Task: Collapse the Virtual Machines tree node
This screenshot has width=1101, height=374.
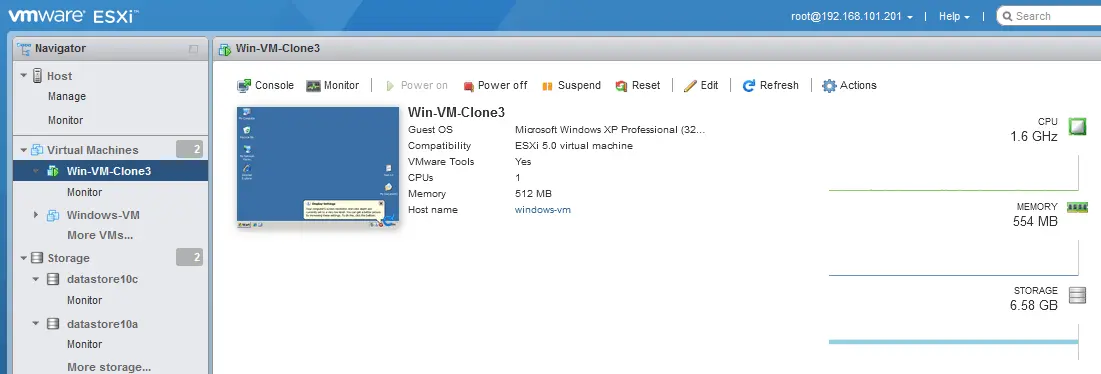Action: (x=24, y=150)
